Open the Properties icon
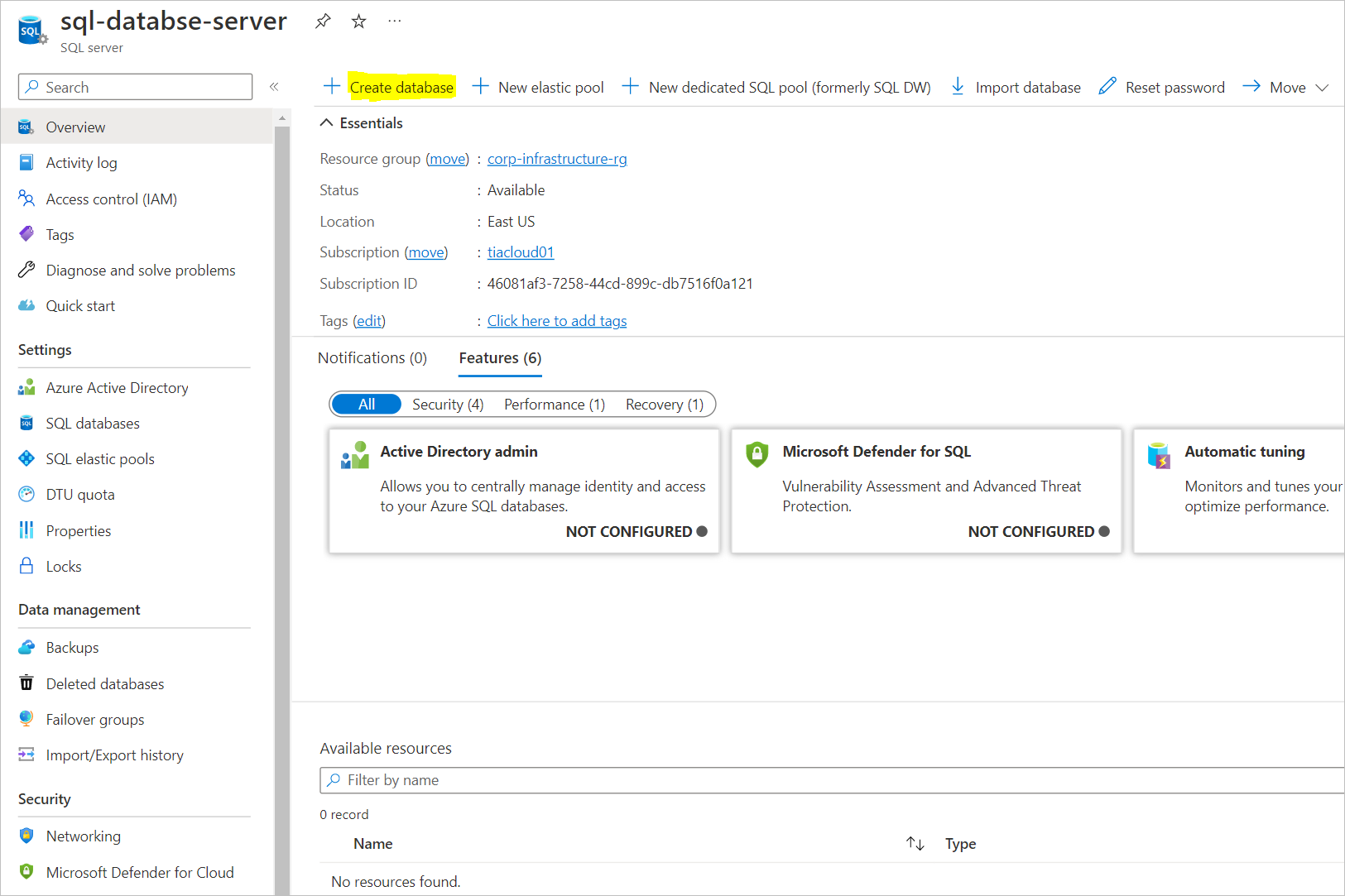The image size is (1345, 896). 26,530
